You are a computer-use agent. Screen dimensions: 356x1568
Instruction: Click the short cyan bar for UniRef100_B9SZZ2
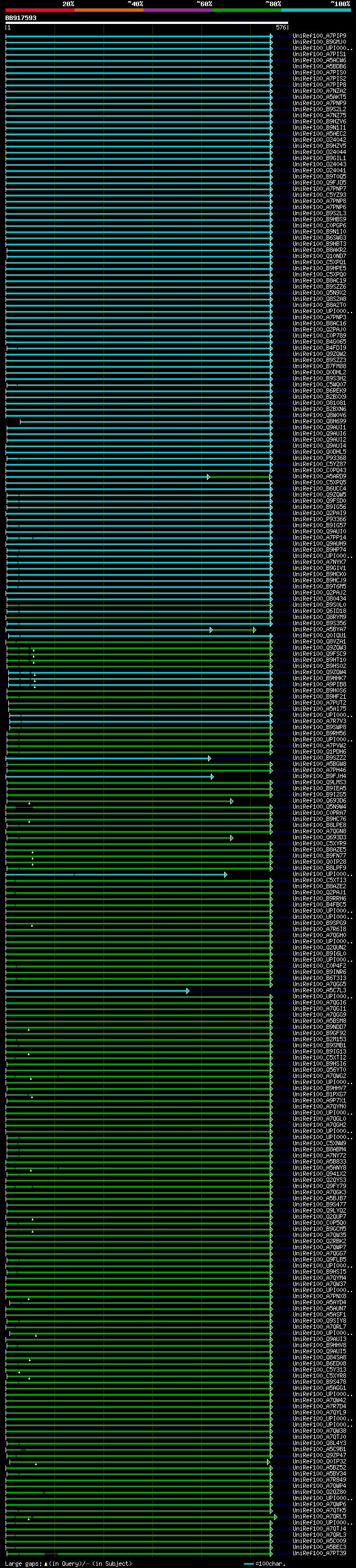click(108, 758)
